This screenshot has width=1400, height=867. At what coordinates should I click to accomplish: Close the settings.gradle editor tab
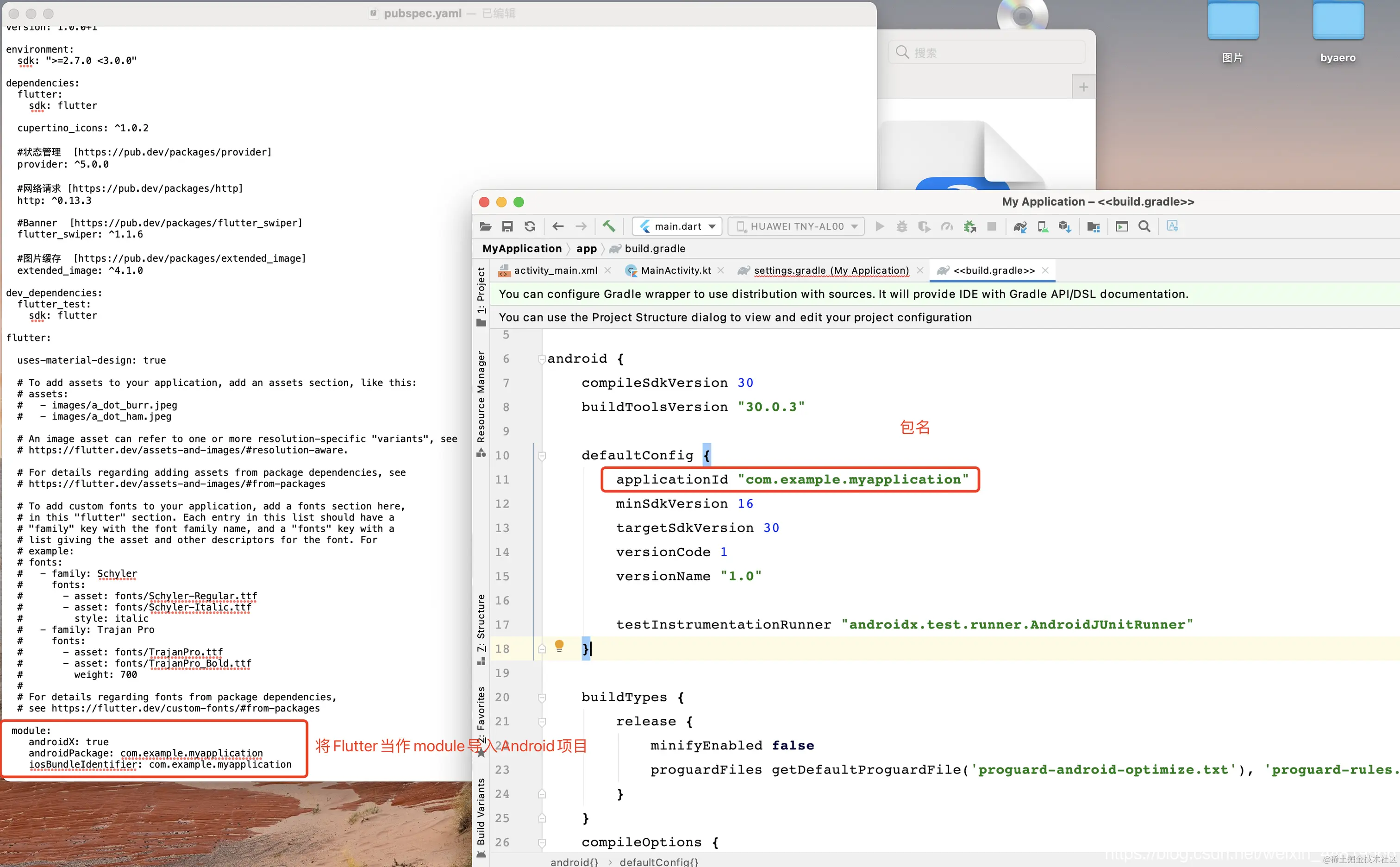pyautogui.click(x=920, y=270)
